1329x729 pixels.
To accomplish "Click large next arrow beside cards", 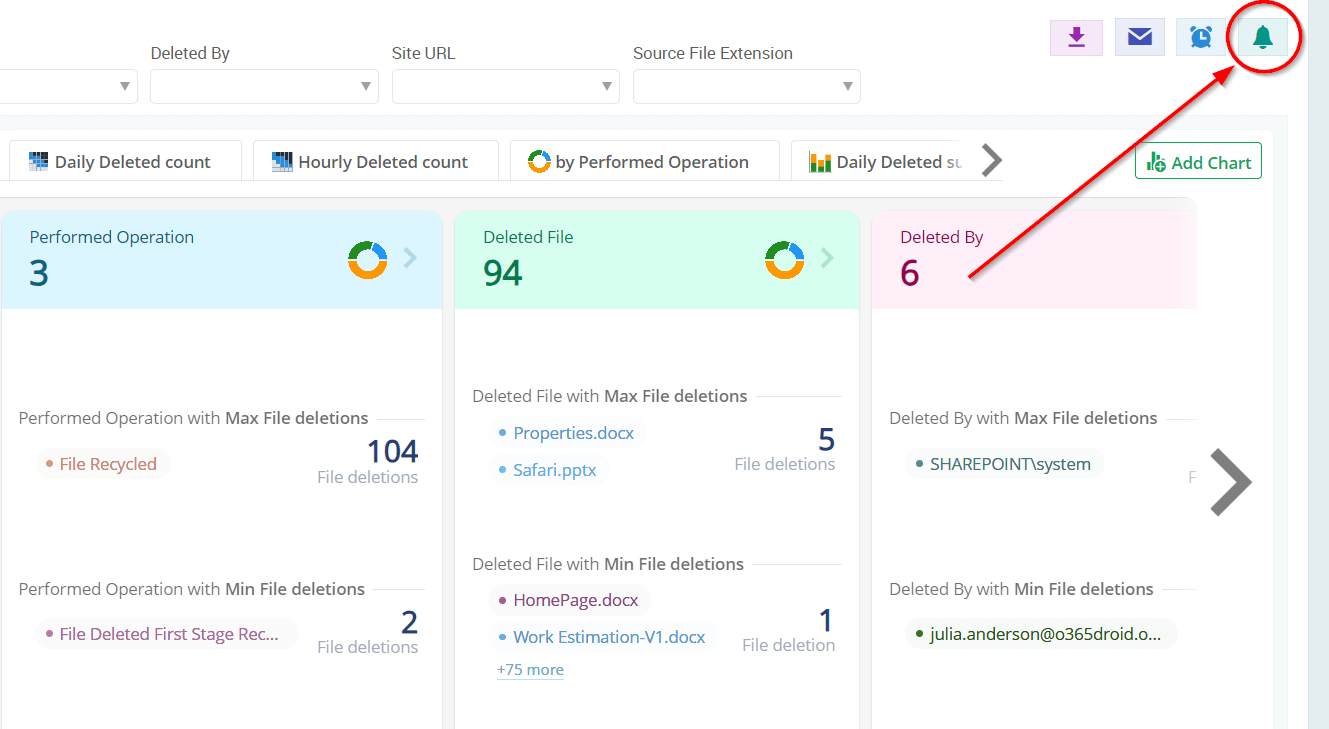I will click(1230, 482).
